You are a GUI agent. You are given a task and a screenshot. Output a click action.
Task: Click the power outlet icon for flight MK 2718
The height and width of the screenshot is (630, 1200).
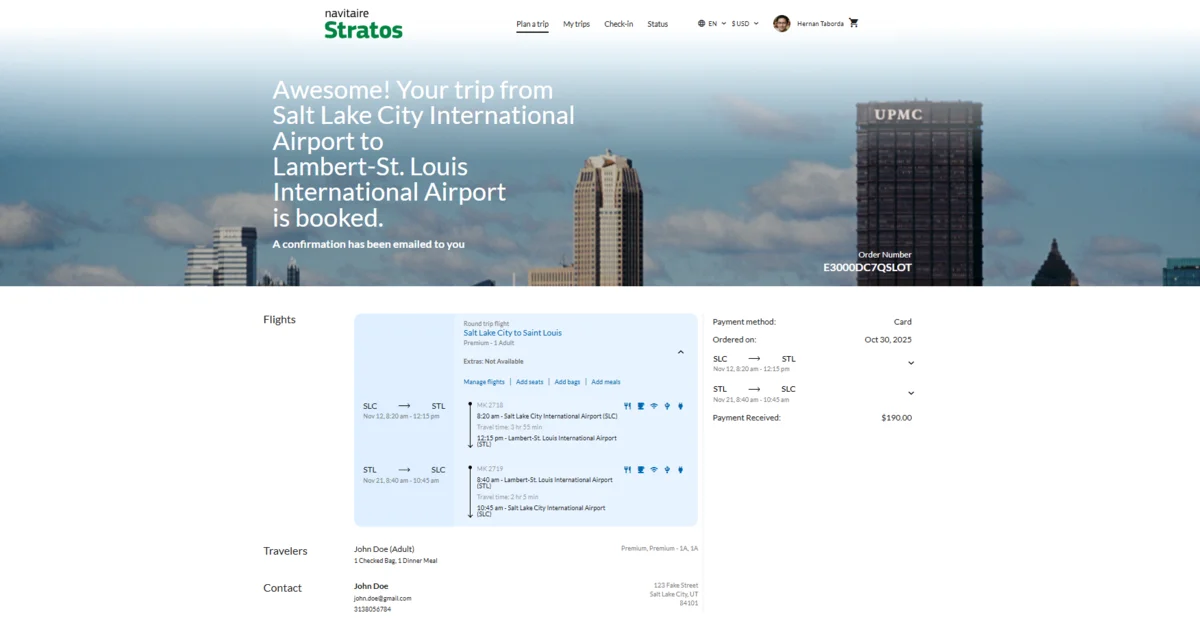[680, 406]
